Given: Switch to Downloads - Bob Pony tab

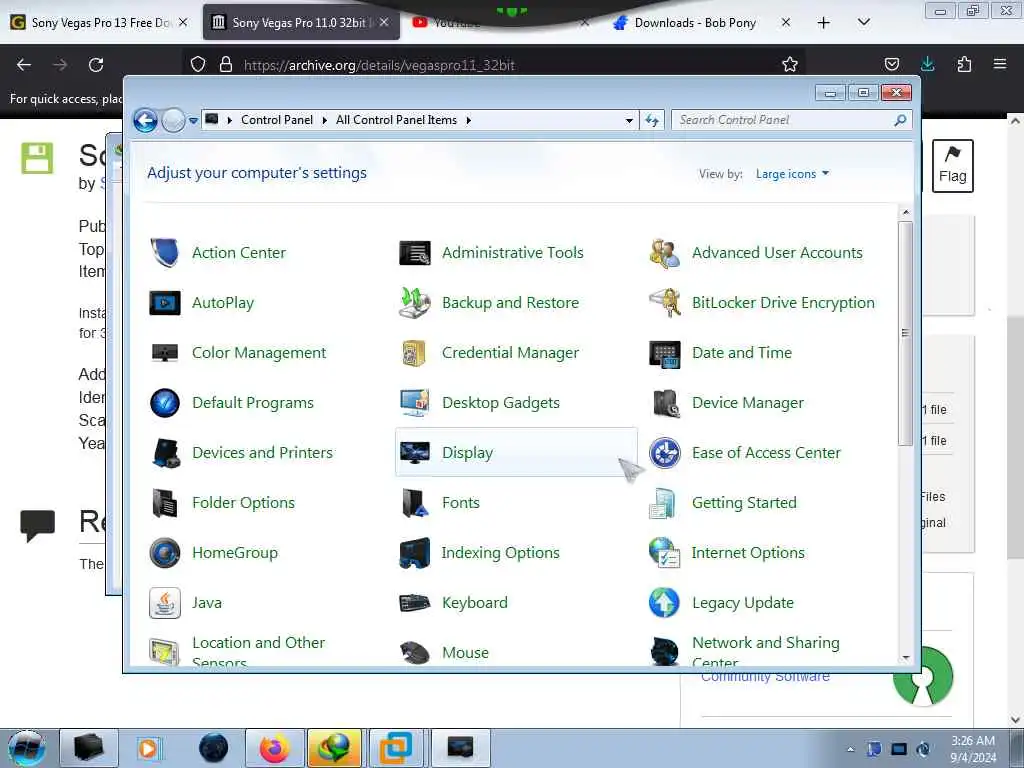Looking at the screenshot, I should 701,23.
